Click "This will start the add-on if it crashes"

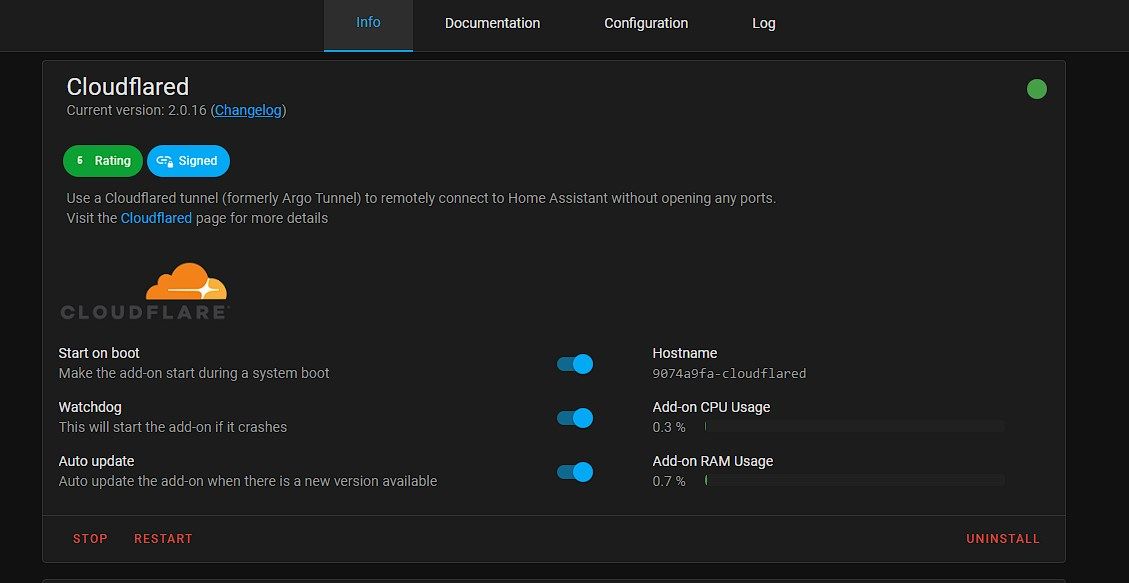(x=173, y=428)
